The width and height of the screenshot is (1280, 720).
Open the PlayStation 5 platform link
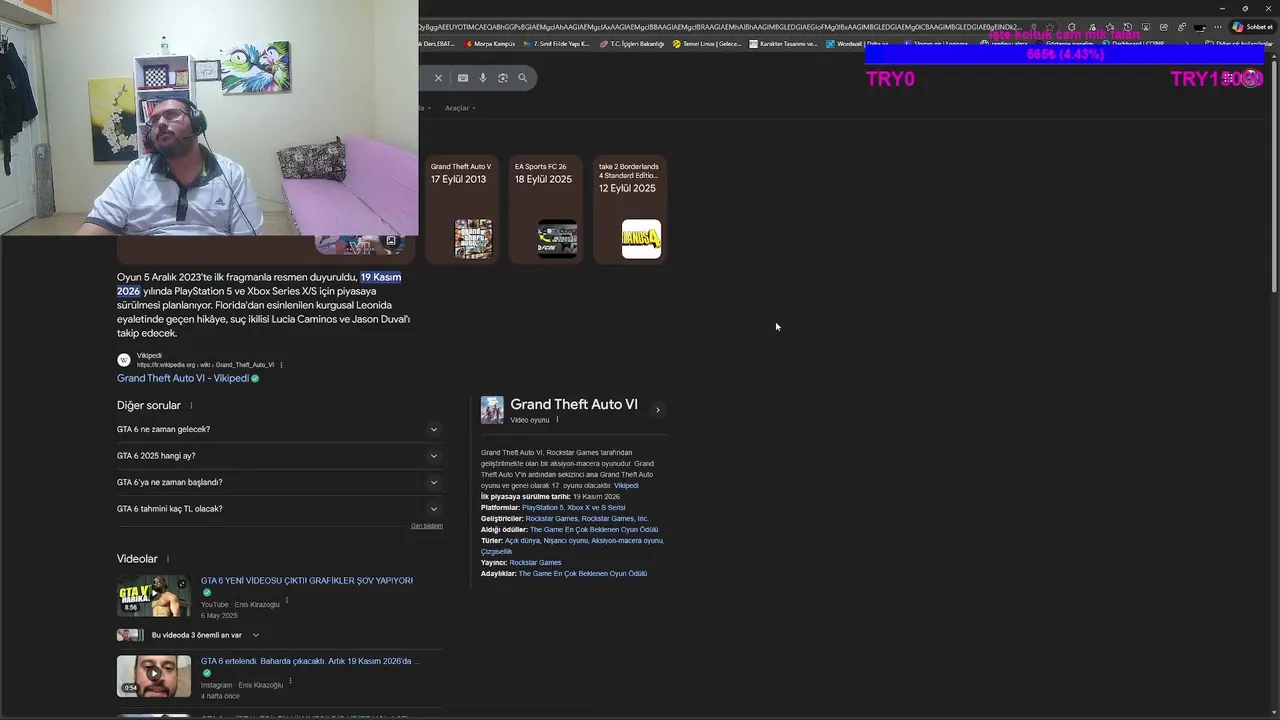pyautogui.click(x=543, y=508)
